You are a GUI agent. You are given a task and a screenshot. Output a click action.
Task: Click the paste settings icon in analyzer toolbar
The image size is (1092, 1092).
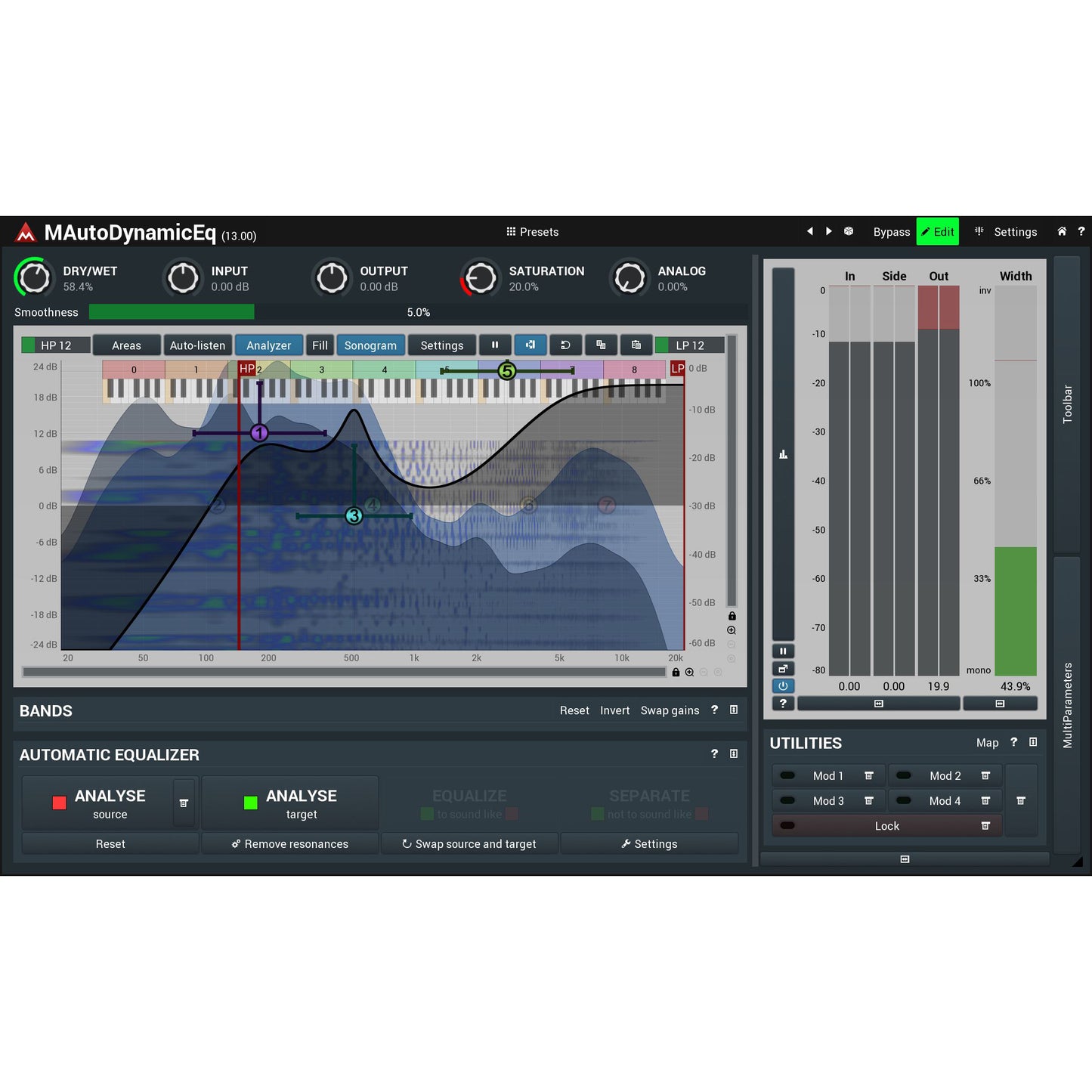point(636,345)
